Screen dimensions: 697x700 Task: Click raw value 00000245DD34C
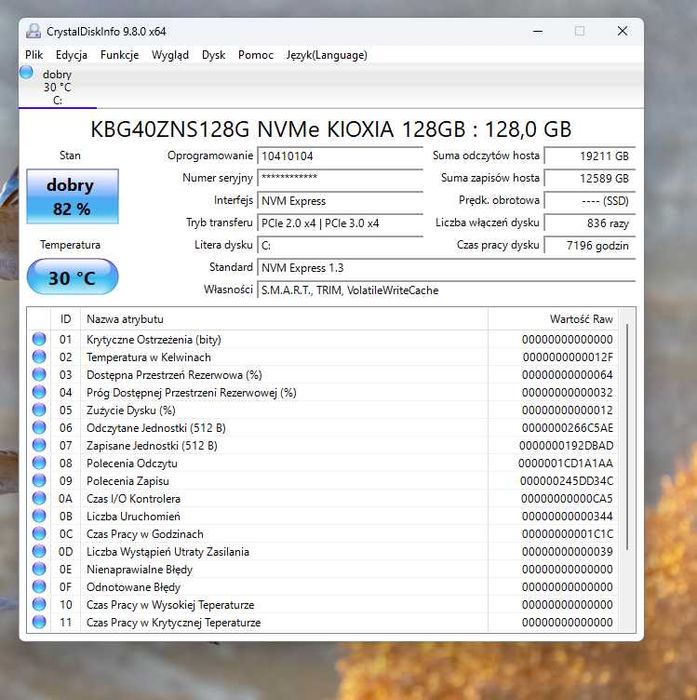coord(566,481)
